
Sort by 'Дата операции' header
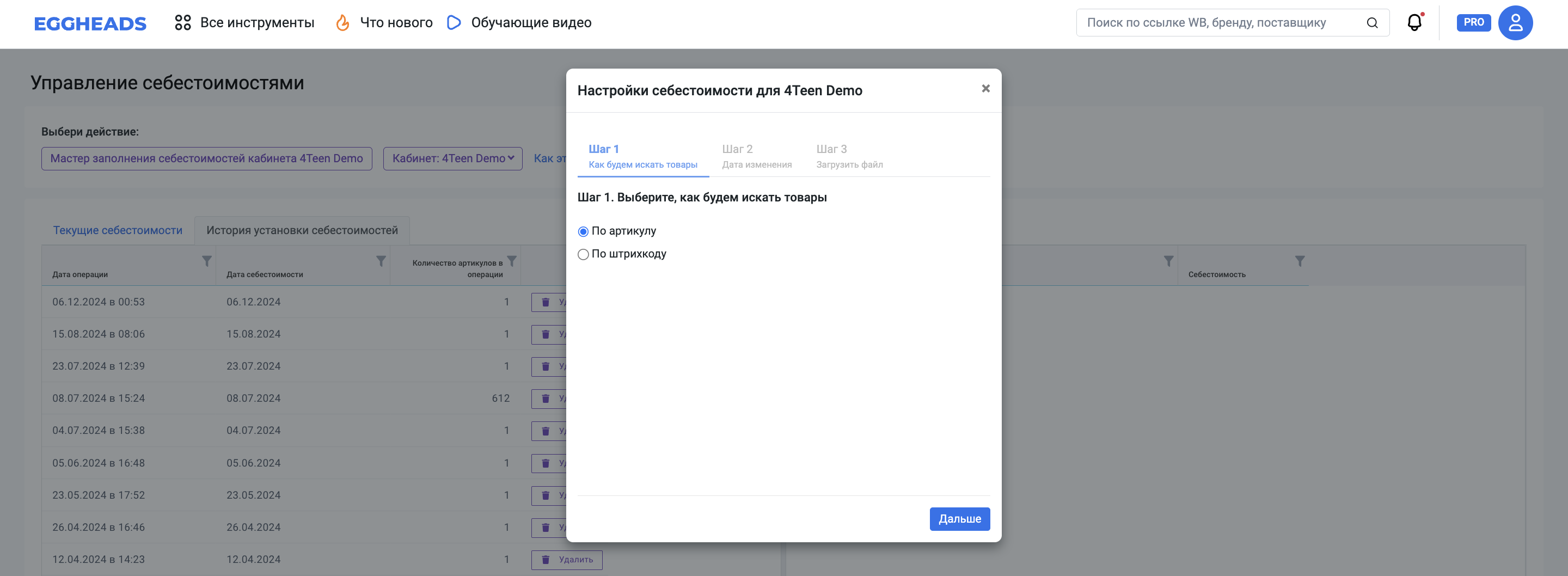click(x=79, y=274)
